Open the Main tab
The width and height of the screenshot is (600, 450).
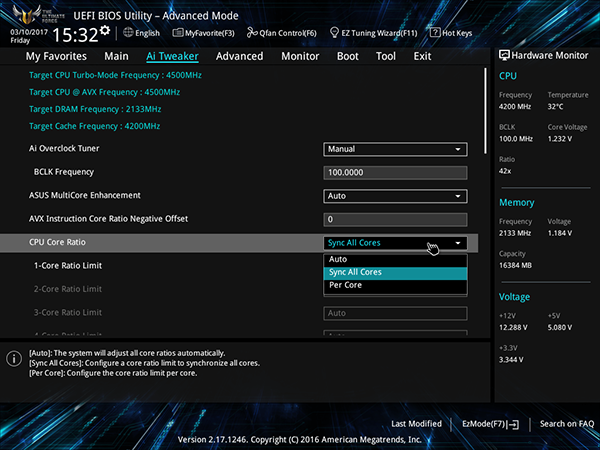(116, 56)
